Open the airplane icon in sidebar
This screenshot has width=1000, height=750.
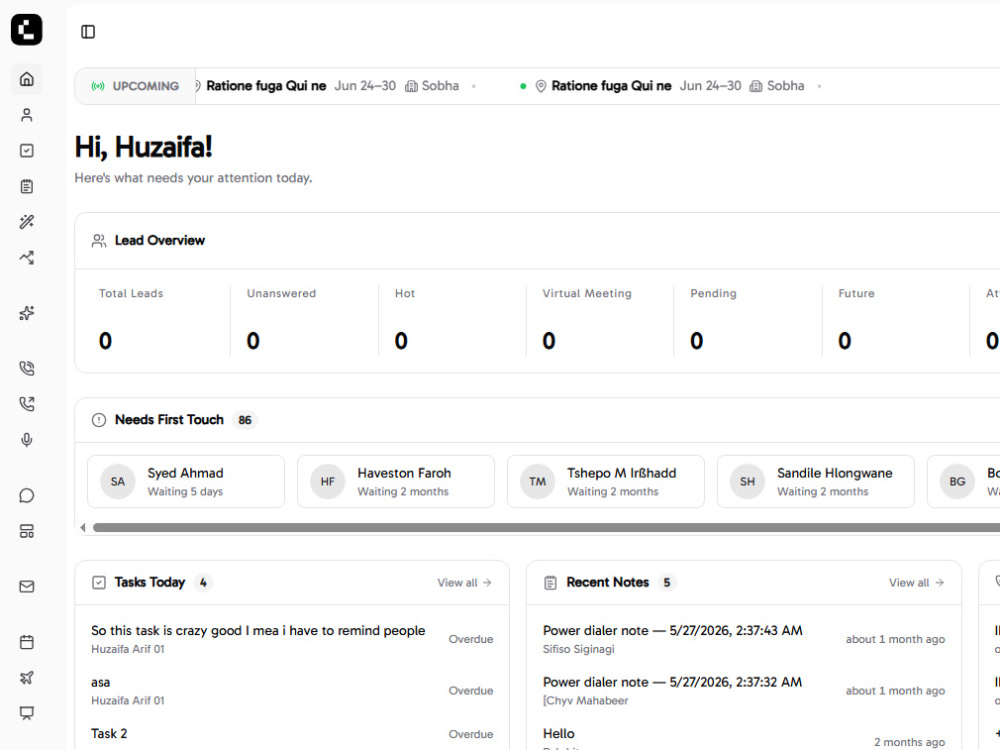27,677
